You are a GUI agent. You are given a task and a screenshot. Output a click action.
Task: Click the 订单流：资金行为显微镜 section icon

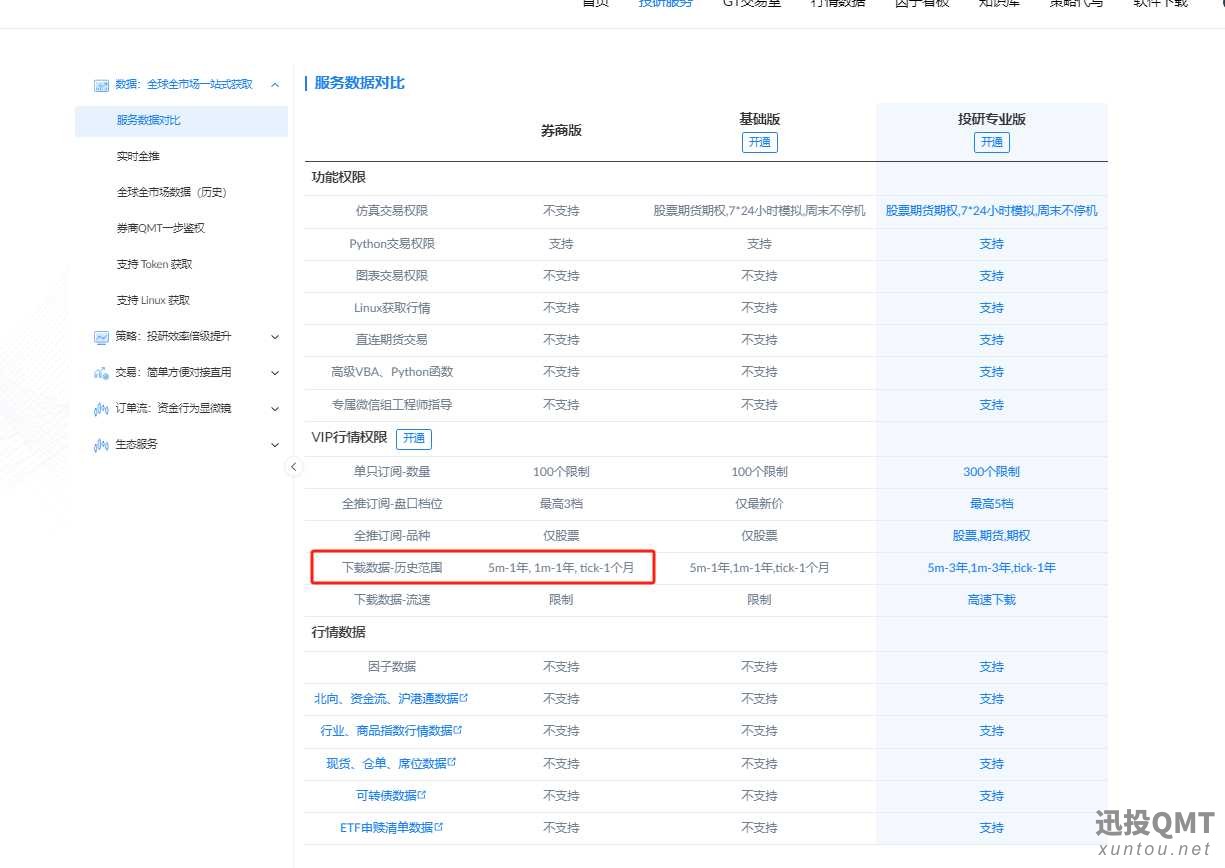[x=101, y=409]
